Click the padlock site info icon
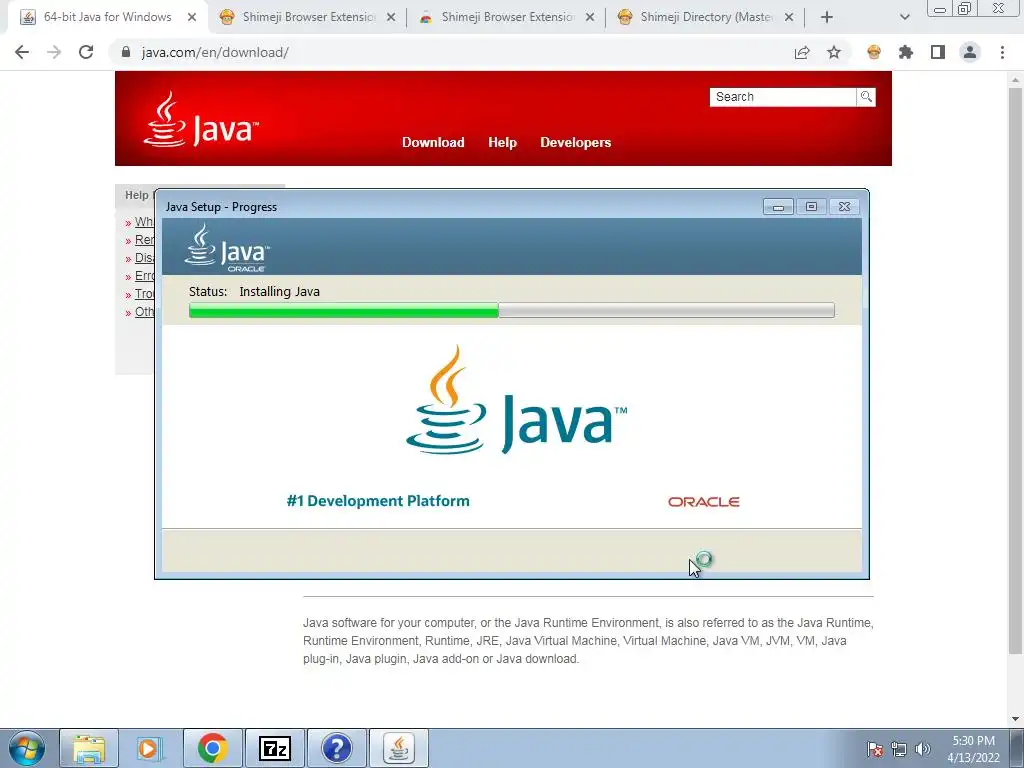This screenshot has width=1024, height=768. (x=126, y=52)
